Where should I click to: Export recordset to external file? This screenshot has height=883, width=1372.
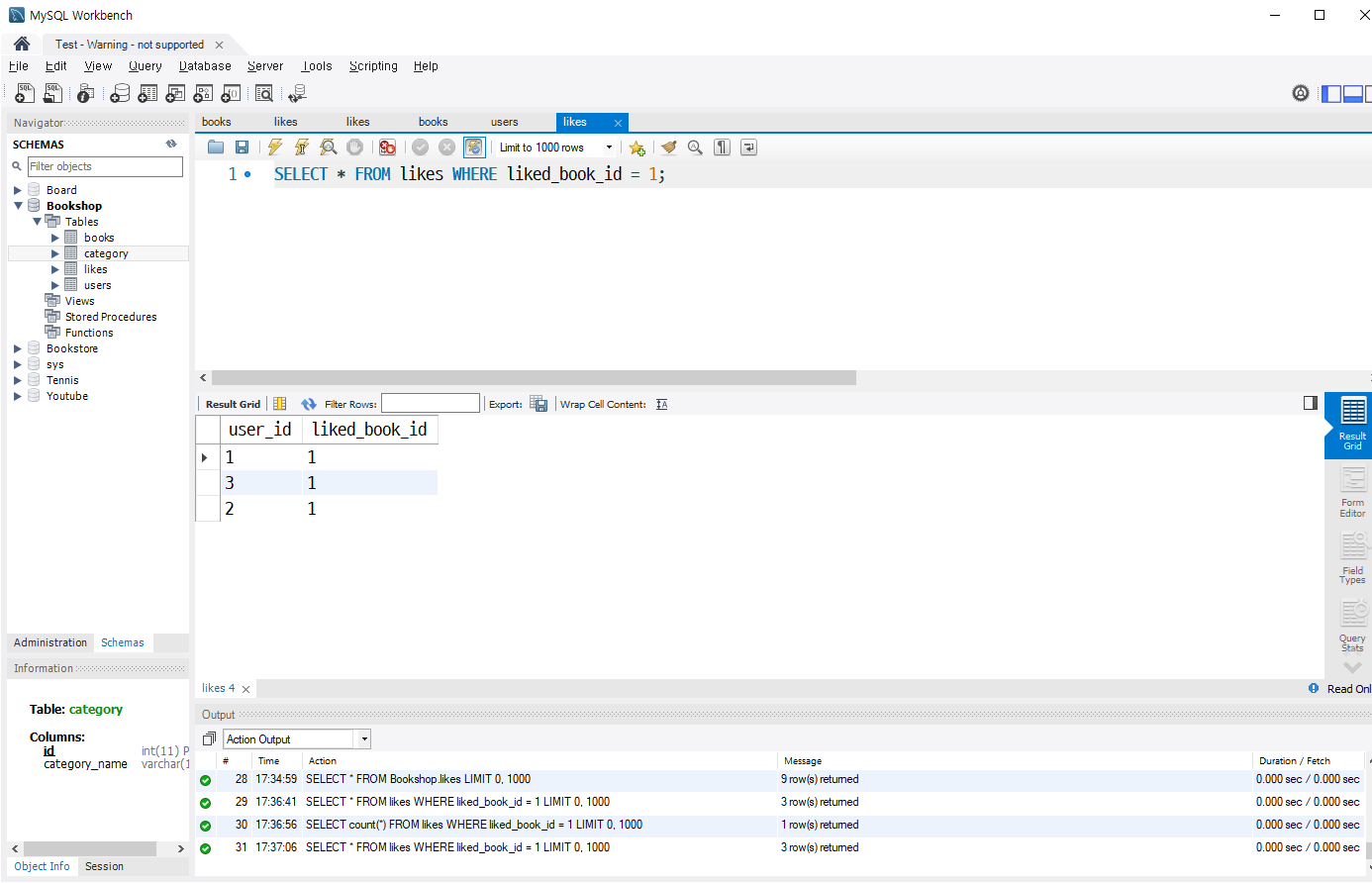tap(539, 404)
